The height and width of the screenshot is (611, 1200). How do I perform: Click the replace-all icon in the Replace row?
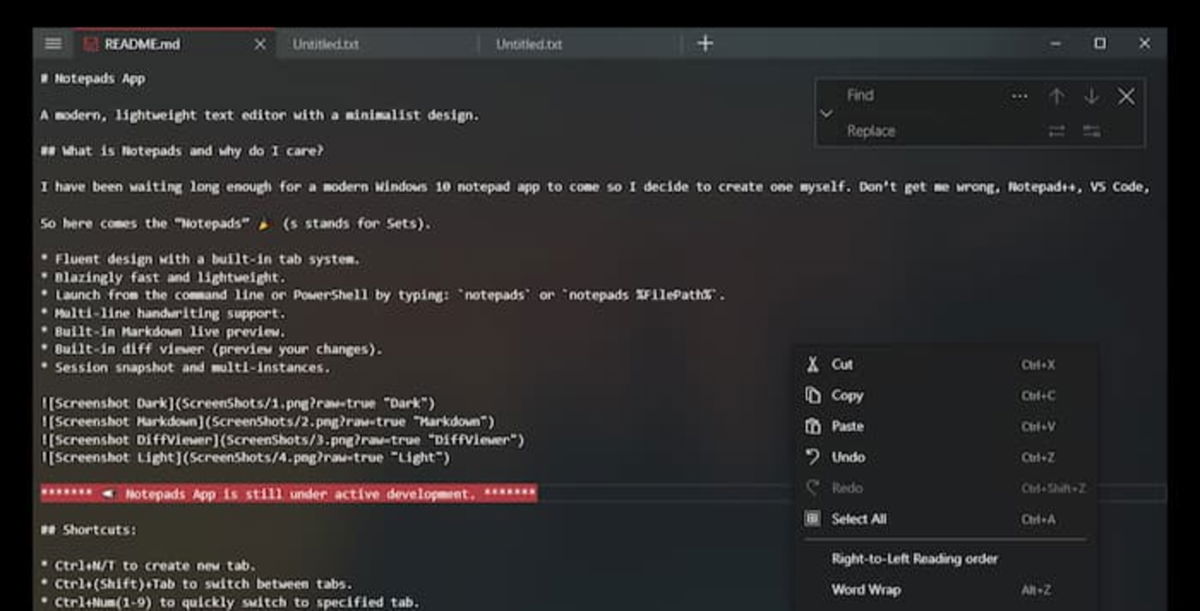(x=1091, y=130)
